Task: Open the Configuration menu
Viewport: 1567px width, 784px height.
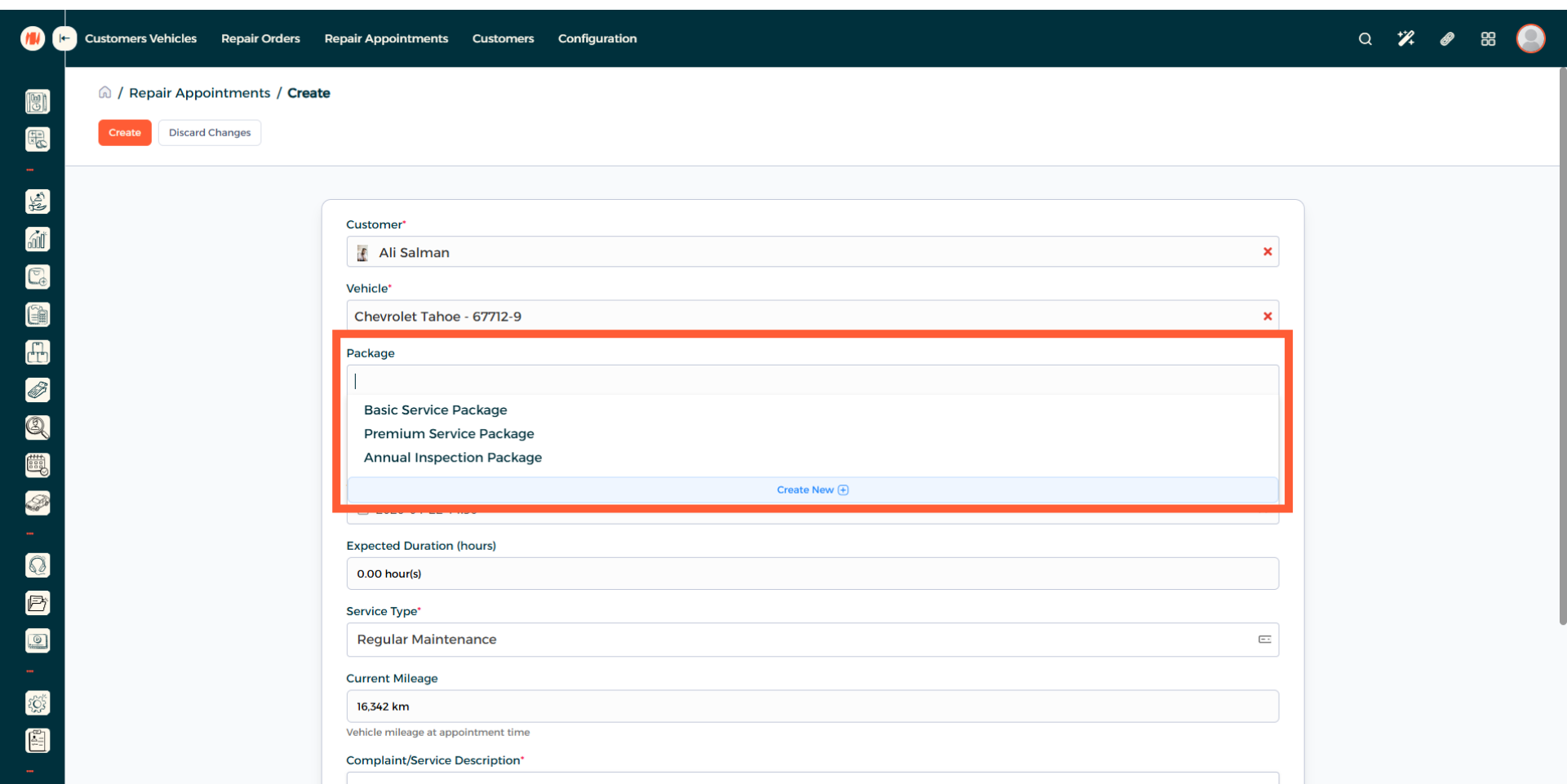Action: click(x=597, y=38)
